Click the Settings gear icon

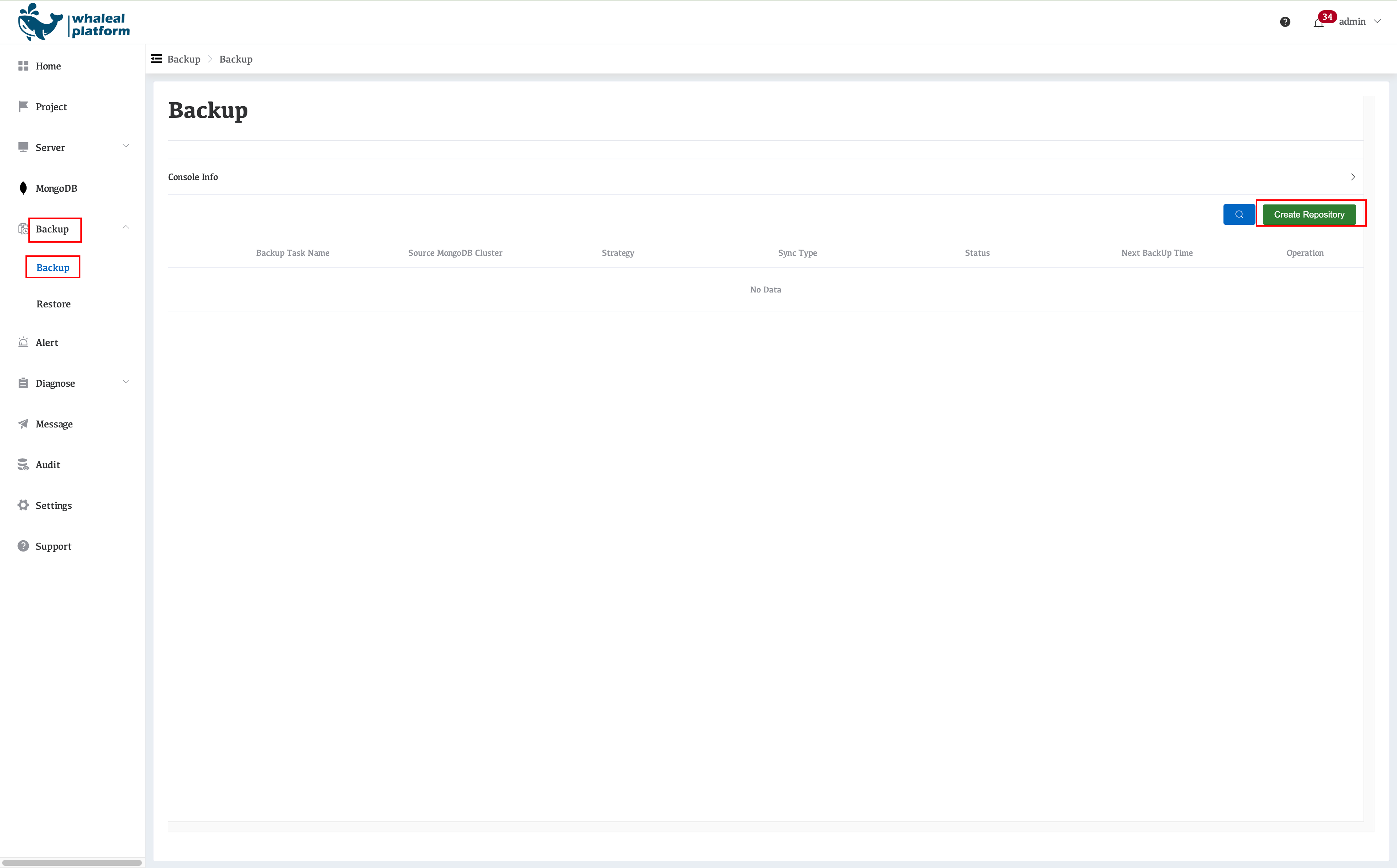(x=23, y=505)
